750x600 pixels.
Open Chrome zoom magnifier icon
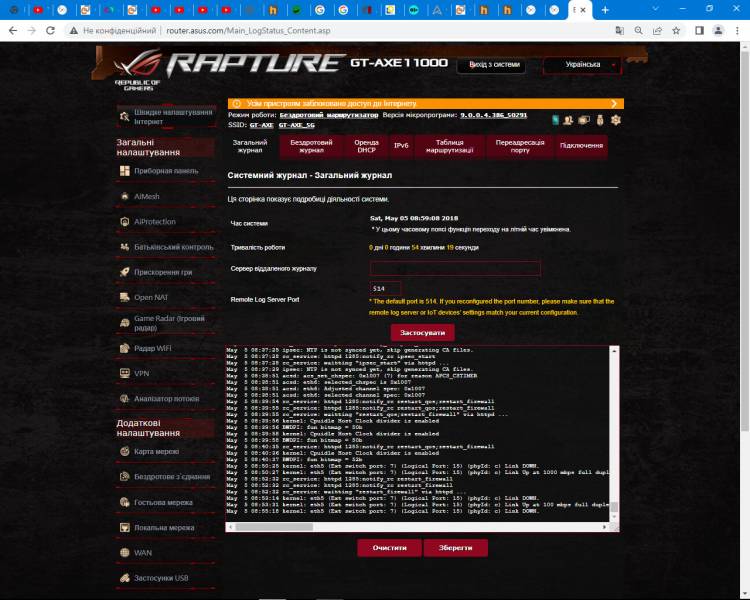click(x=639, y=31)
